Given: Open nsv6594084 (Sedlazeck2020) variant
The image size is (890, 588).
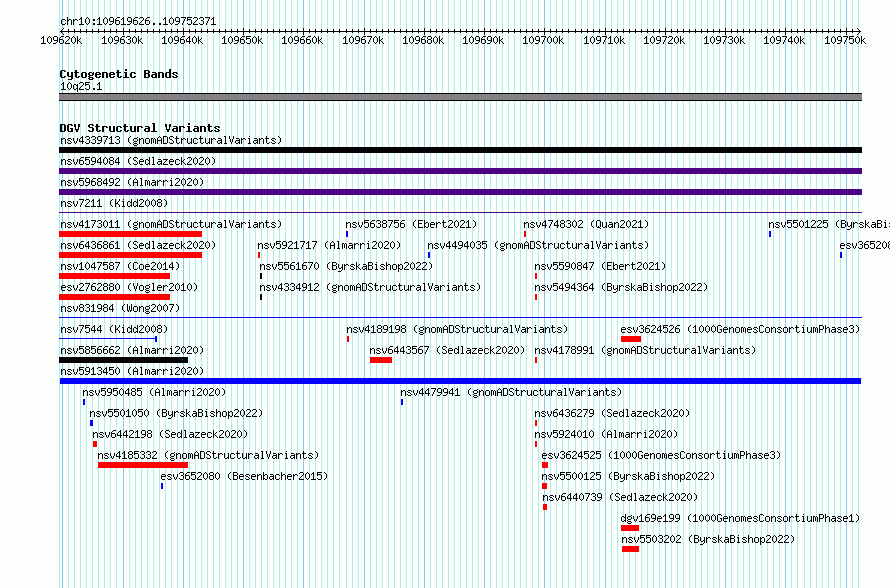Looking at the screenshot, I should point(138,161).
